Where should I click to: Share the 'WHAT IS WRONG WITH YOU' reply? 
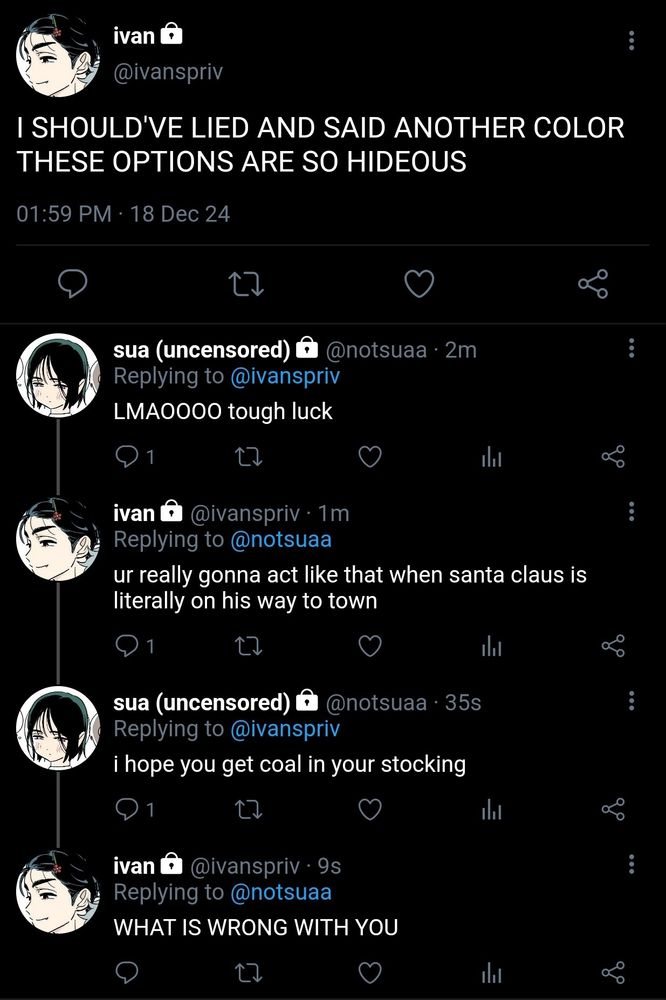coord(613,972)
